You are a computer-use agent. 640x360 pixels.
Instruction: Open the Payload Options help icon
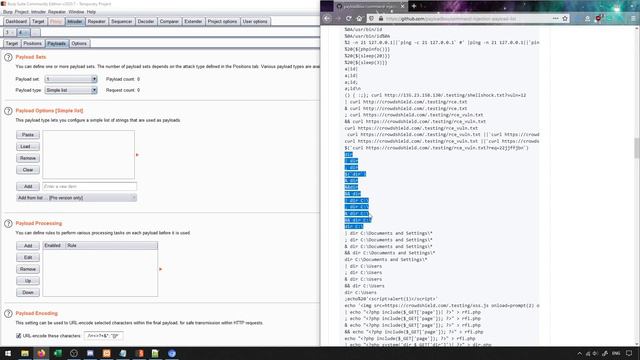tap(8, 111)
